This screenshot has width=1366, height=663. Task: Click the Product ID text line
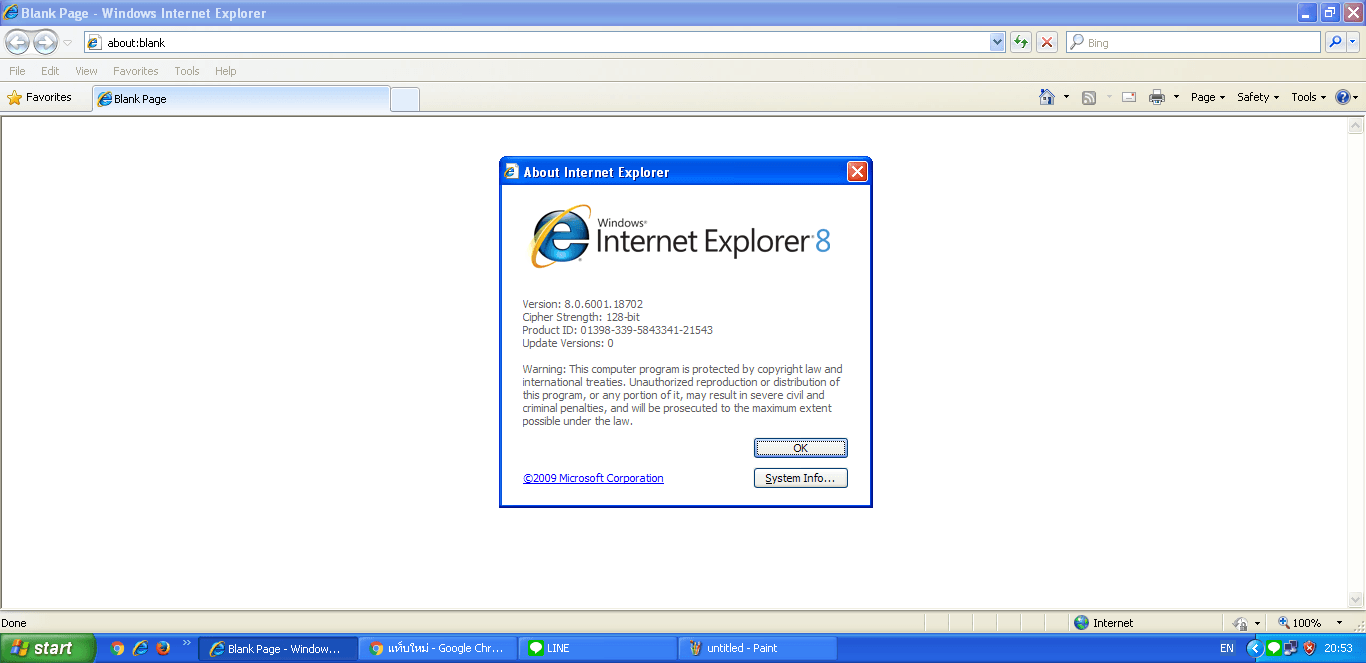[x=617, y=330]
